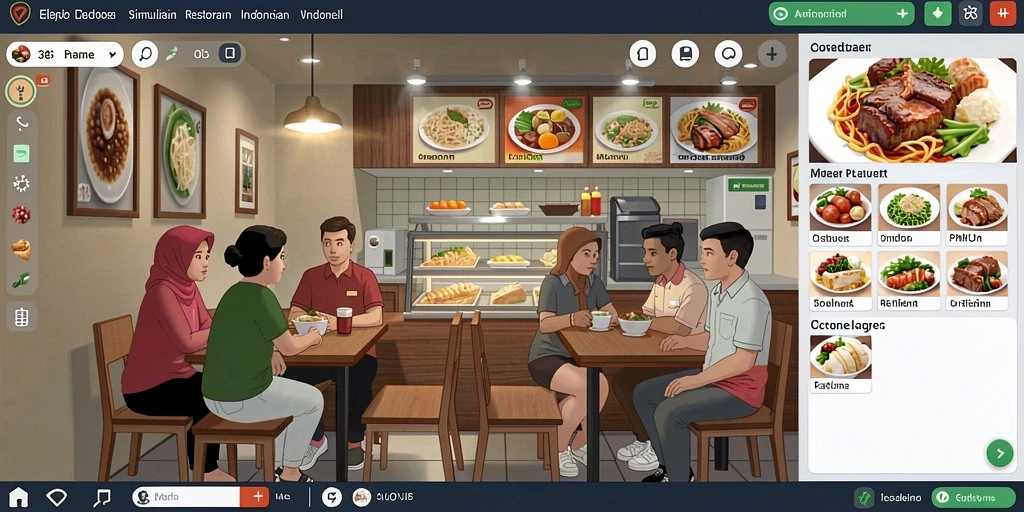Select the fried chicken icon in sidebar
The image size is (1024, 512).
(x=21, y=248)
